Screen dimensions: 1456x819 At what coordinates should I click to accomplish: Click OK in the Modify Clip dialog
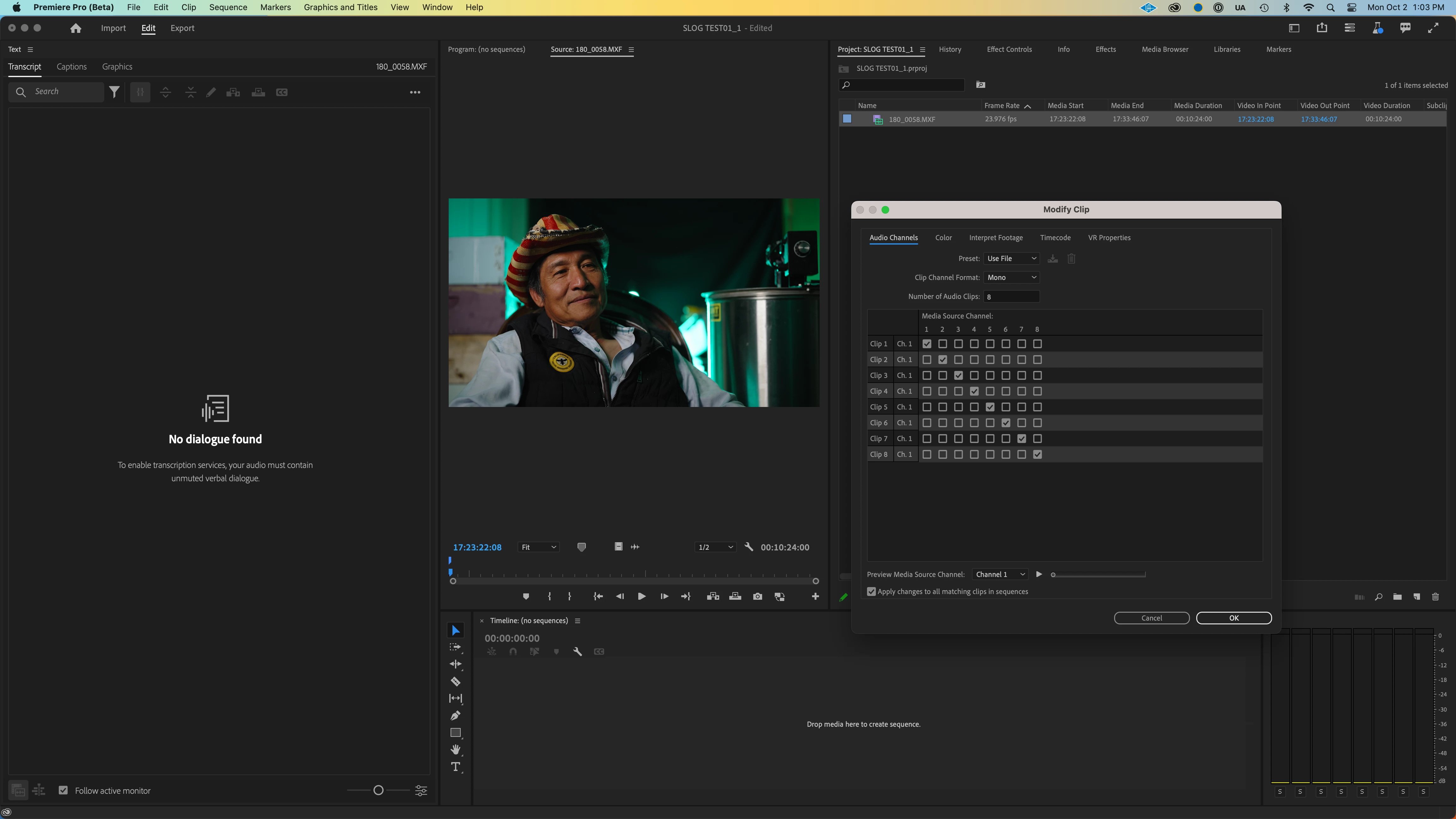[x=1233, y=618]
